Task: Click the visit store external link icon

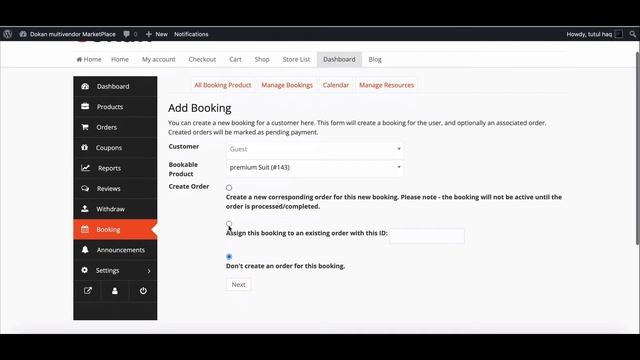Action: 88,291
